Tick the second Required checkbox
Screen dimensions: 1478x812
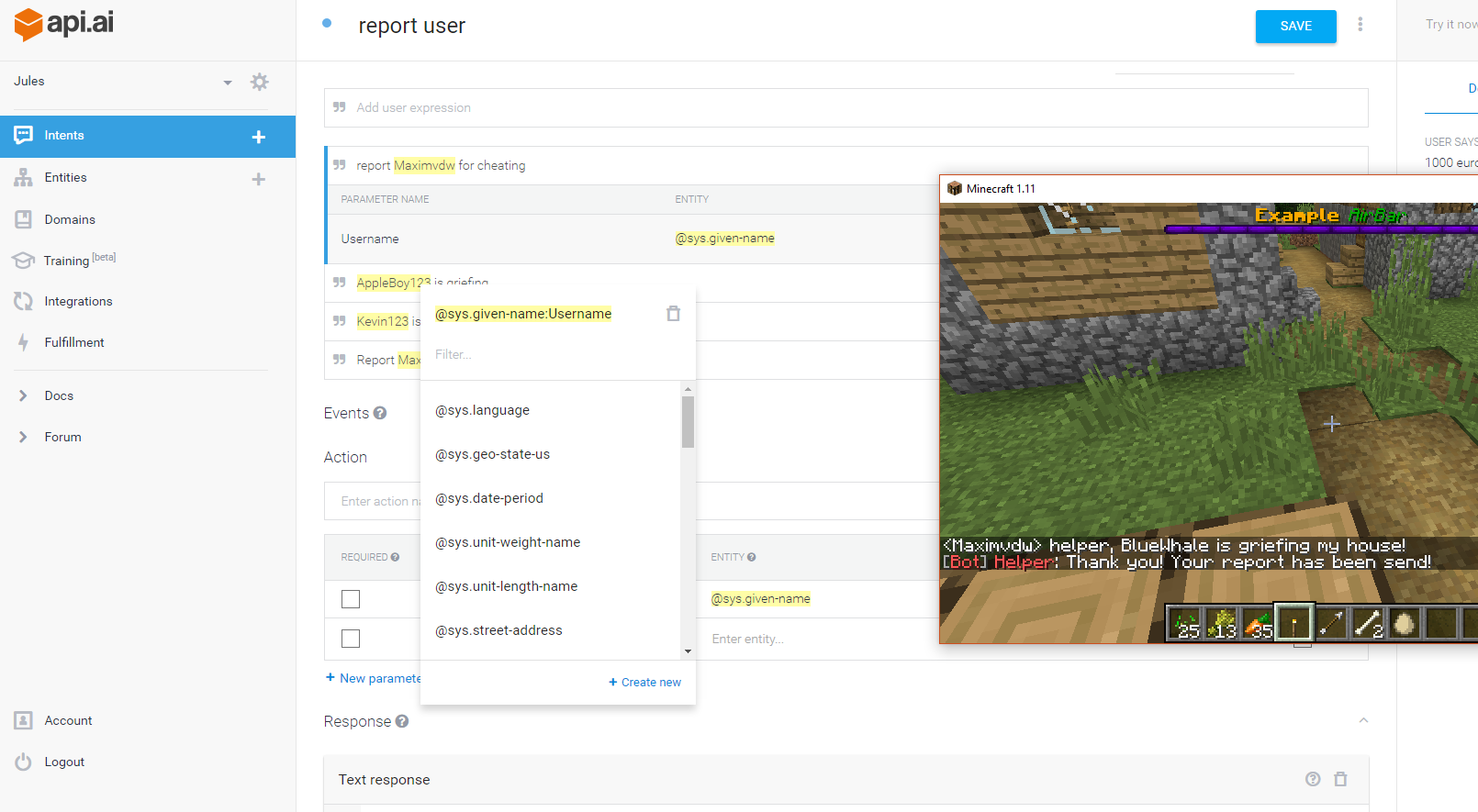pyautogui.click(x=351, y=639)
